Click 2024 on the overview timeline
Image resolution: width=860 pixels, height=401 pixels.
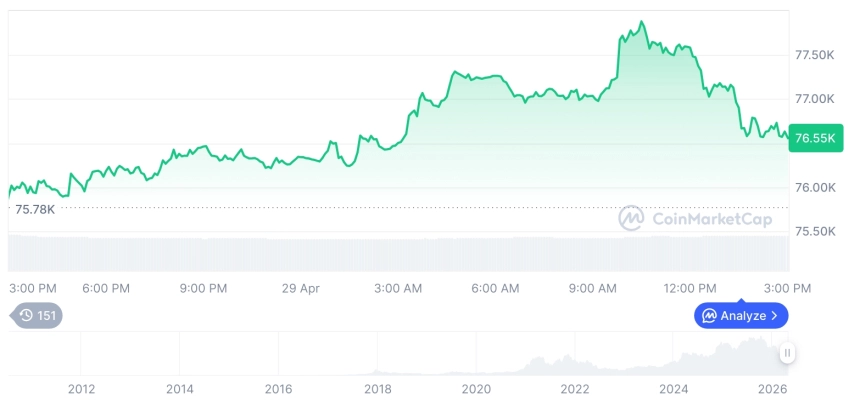pyautogui.click(x=674, y=388)
